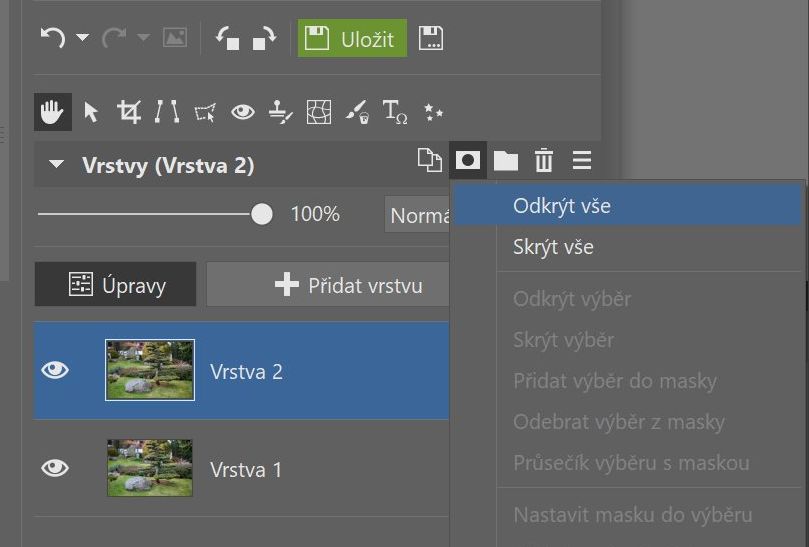Click the Úpravy adjustments button
This screenshot has height=547, width=809.
tap(116, 284)
